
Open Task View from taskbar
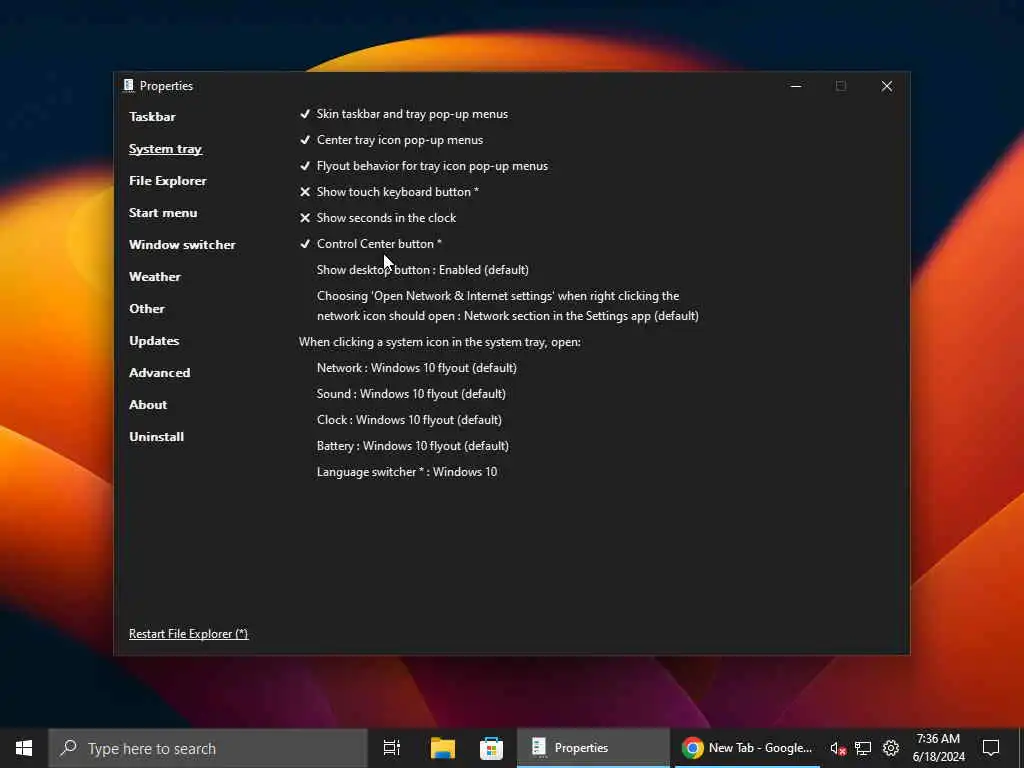coord(392,748)
